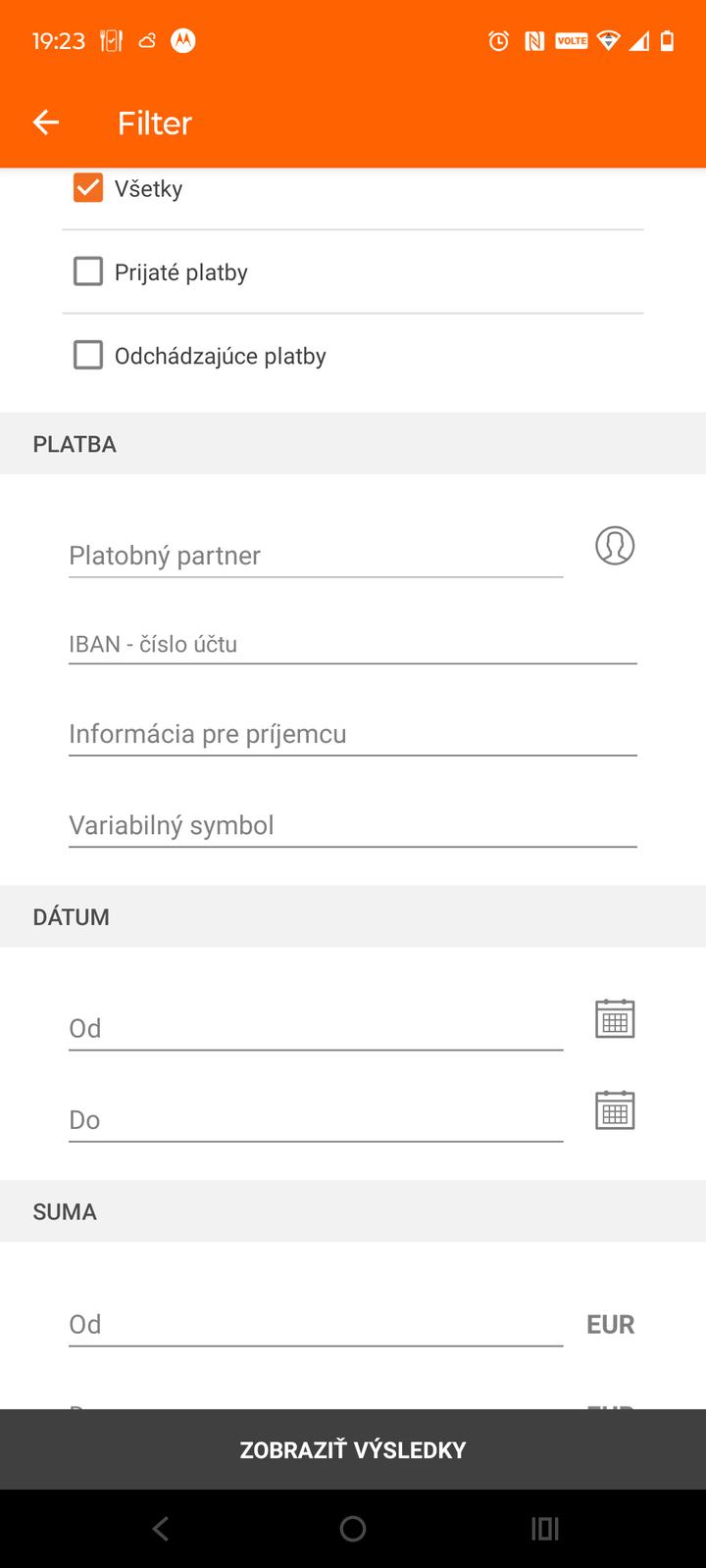Tap the back arrow in Filter header

point(46,122)
